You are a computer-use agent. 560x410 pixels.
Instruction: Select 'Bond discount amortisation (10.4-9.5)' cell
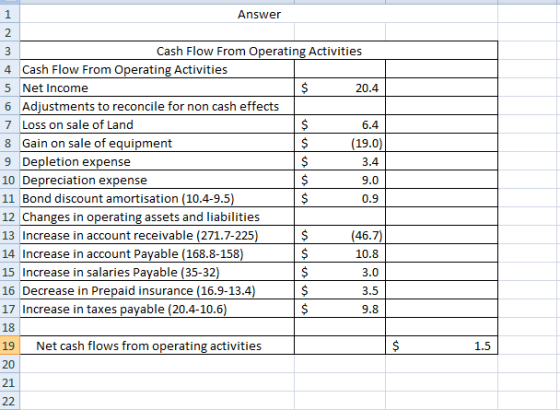(157, 198)
